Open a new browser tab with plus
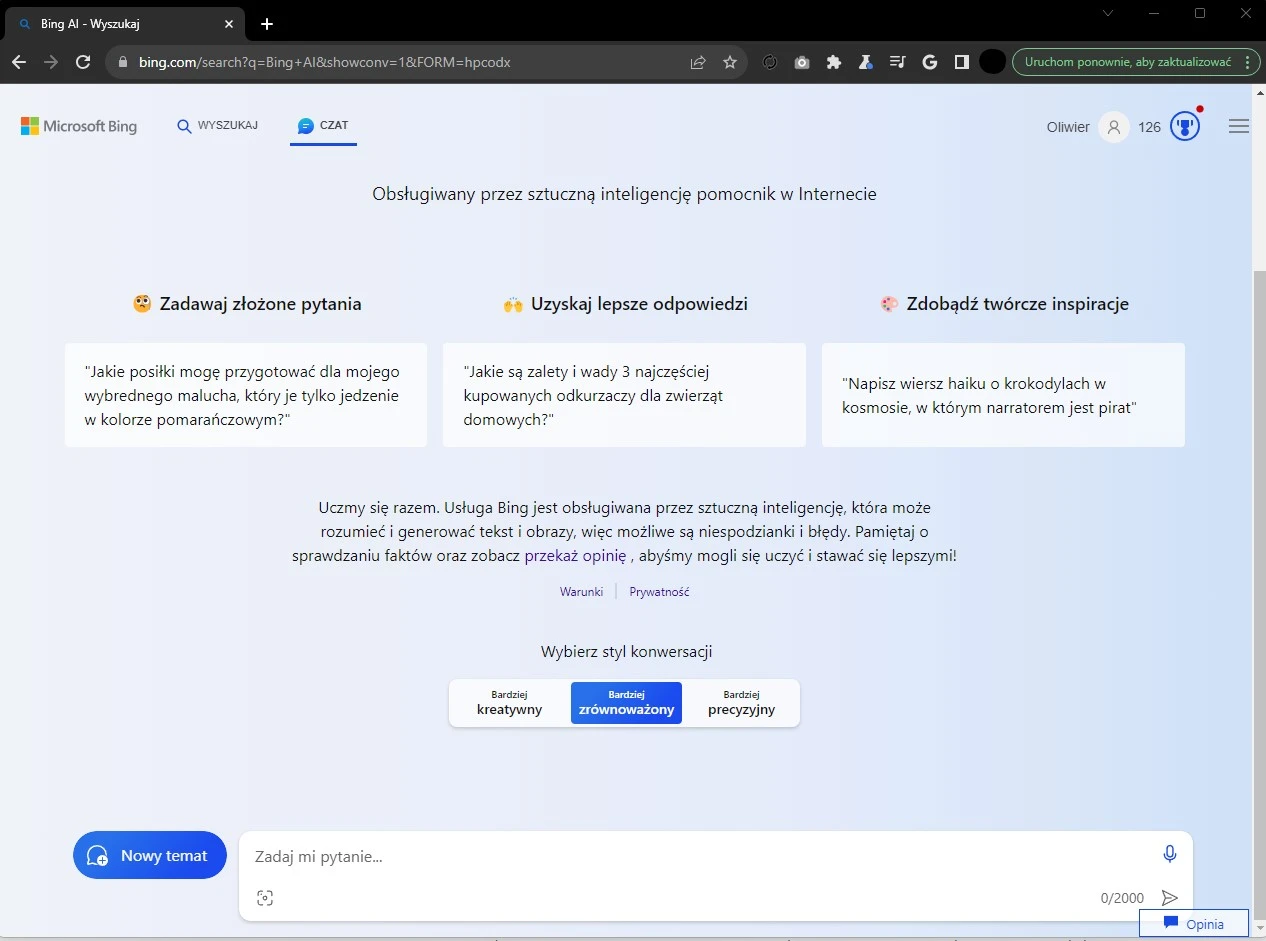Image resolution: width=1266 pixels, height=941 pixels. tap(266, 24)
